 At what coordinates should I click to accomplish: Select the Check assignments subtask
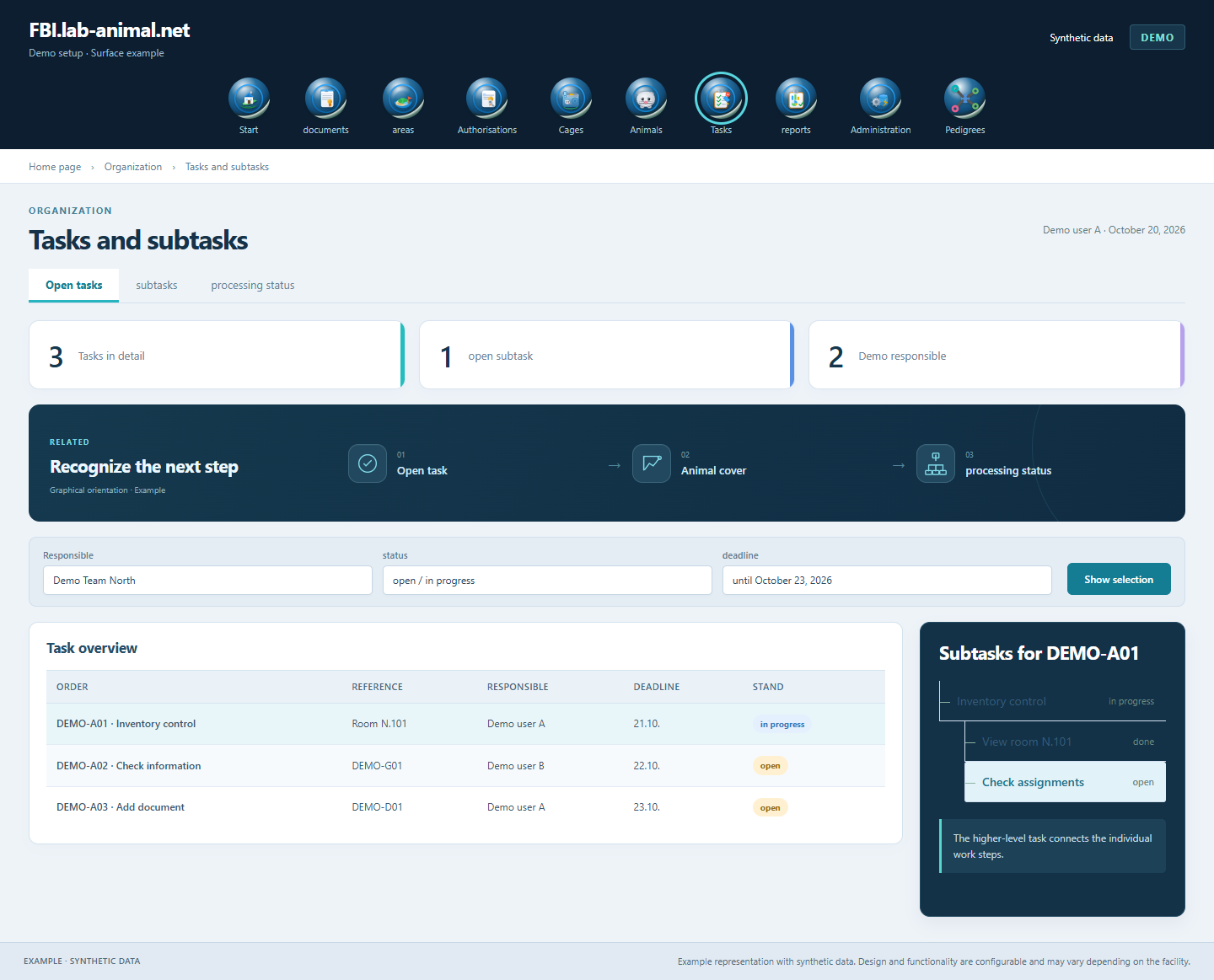coord(1065,782)
